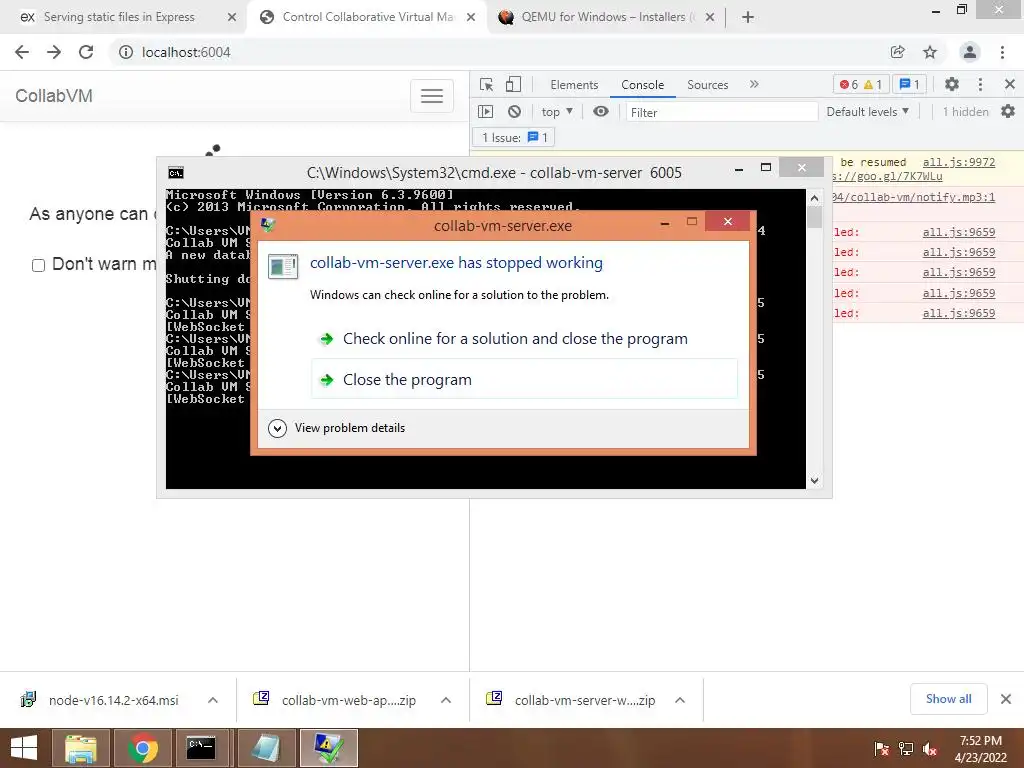
Task: Open the notepad-like app on the taskbar
Action: (x=267, y=748)
